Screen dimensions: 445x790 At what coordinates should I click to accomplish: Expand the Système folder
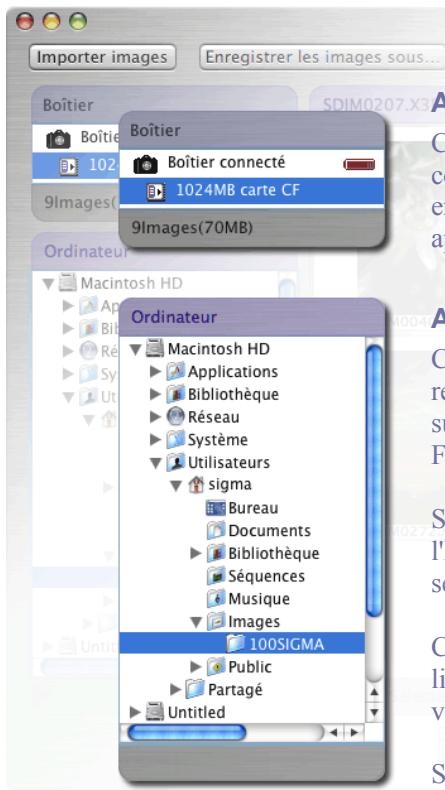click(156, 440)
